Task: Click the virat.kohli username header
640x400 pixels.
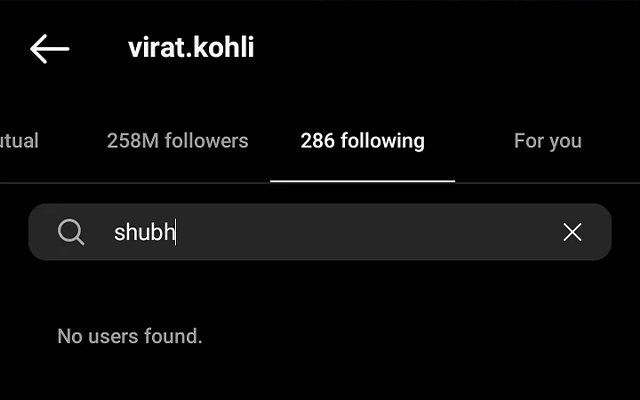Action: tap(191, 47)
